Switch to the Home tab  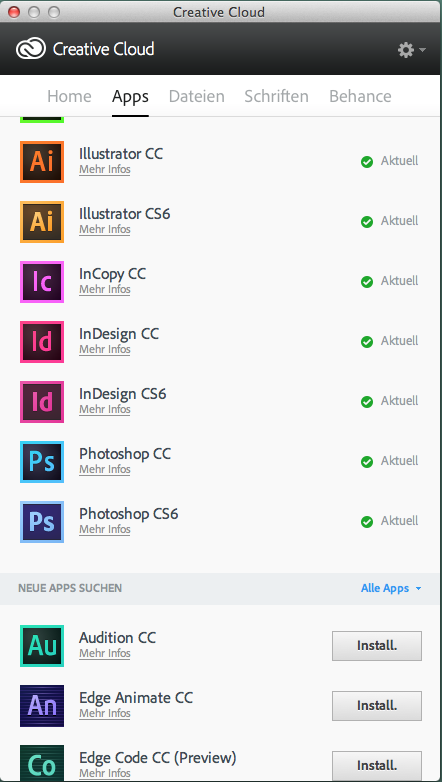[x=69, y=96]
